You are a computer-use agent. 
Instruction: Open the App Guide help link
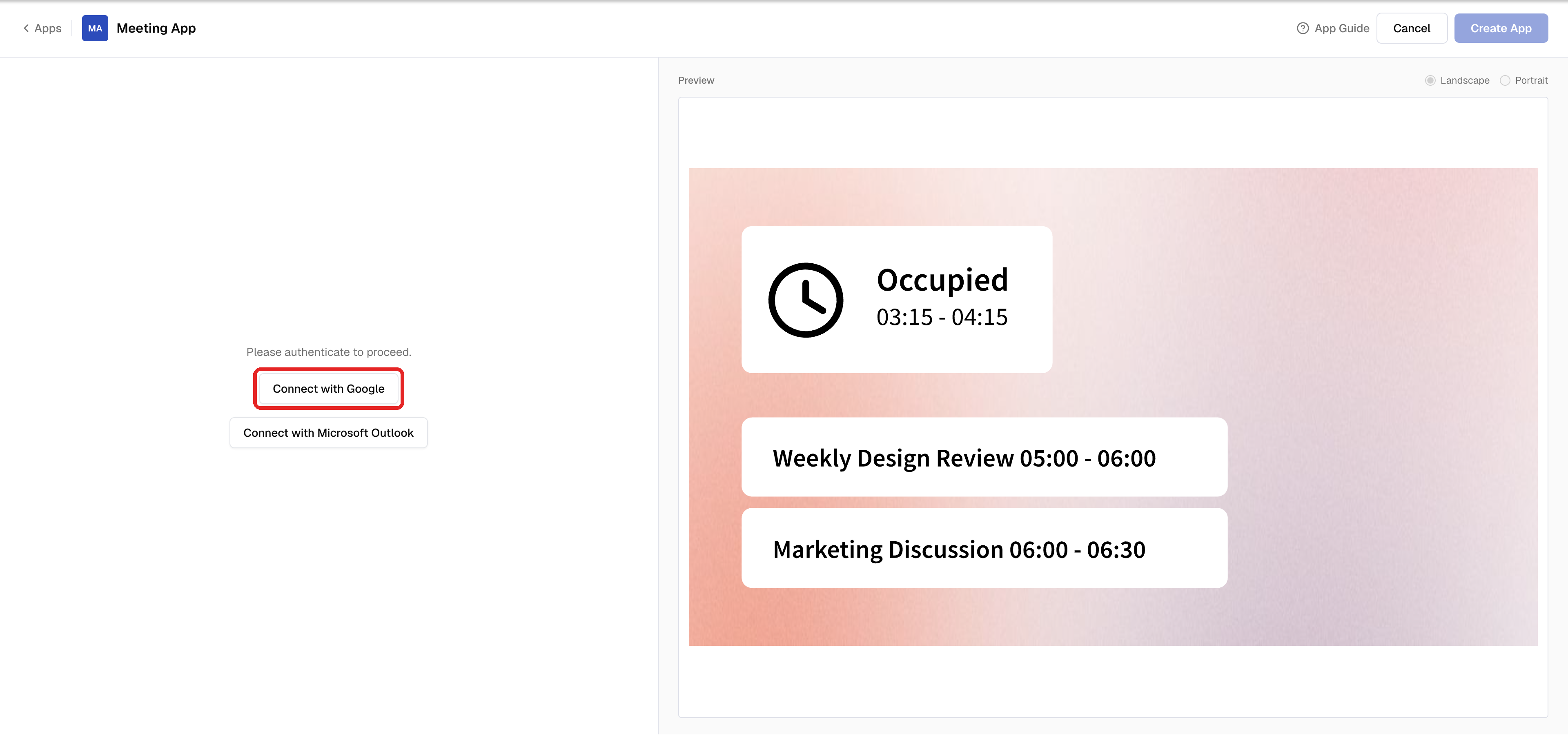tap(1332, 28)
